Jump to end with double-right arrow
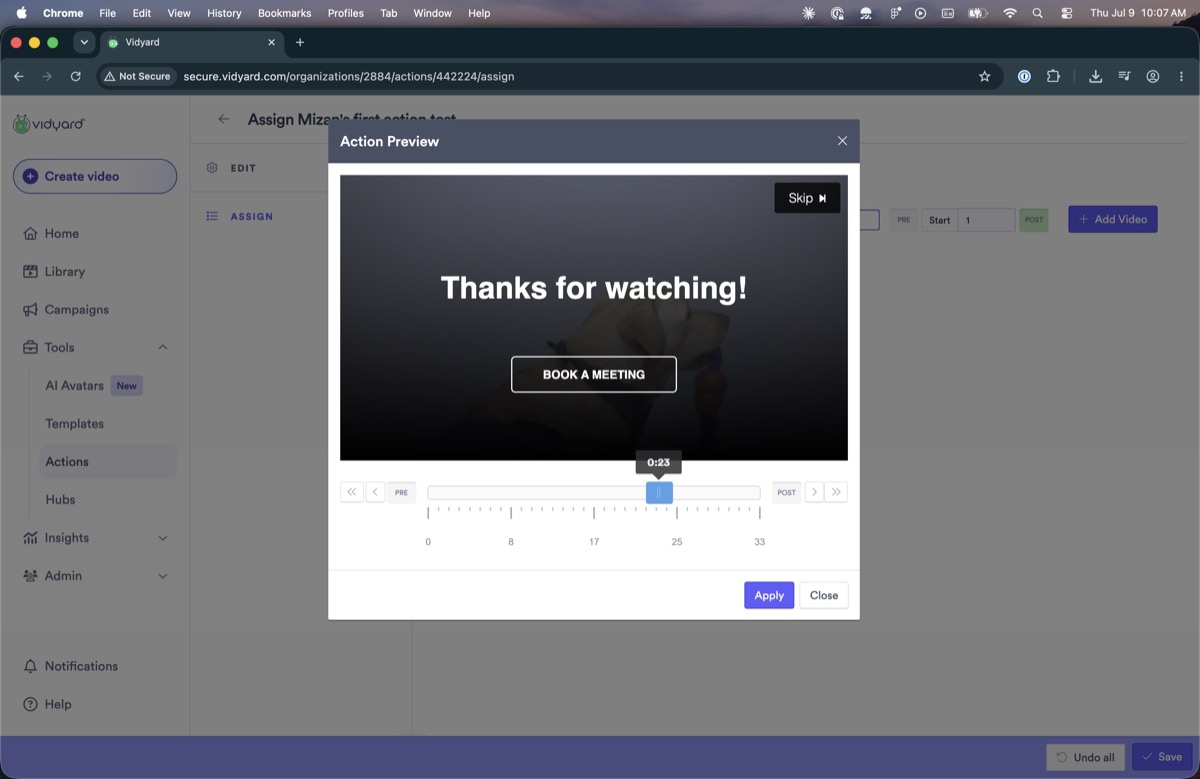This screenshot has width=1200, height=779. [x=837, y=492]
